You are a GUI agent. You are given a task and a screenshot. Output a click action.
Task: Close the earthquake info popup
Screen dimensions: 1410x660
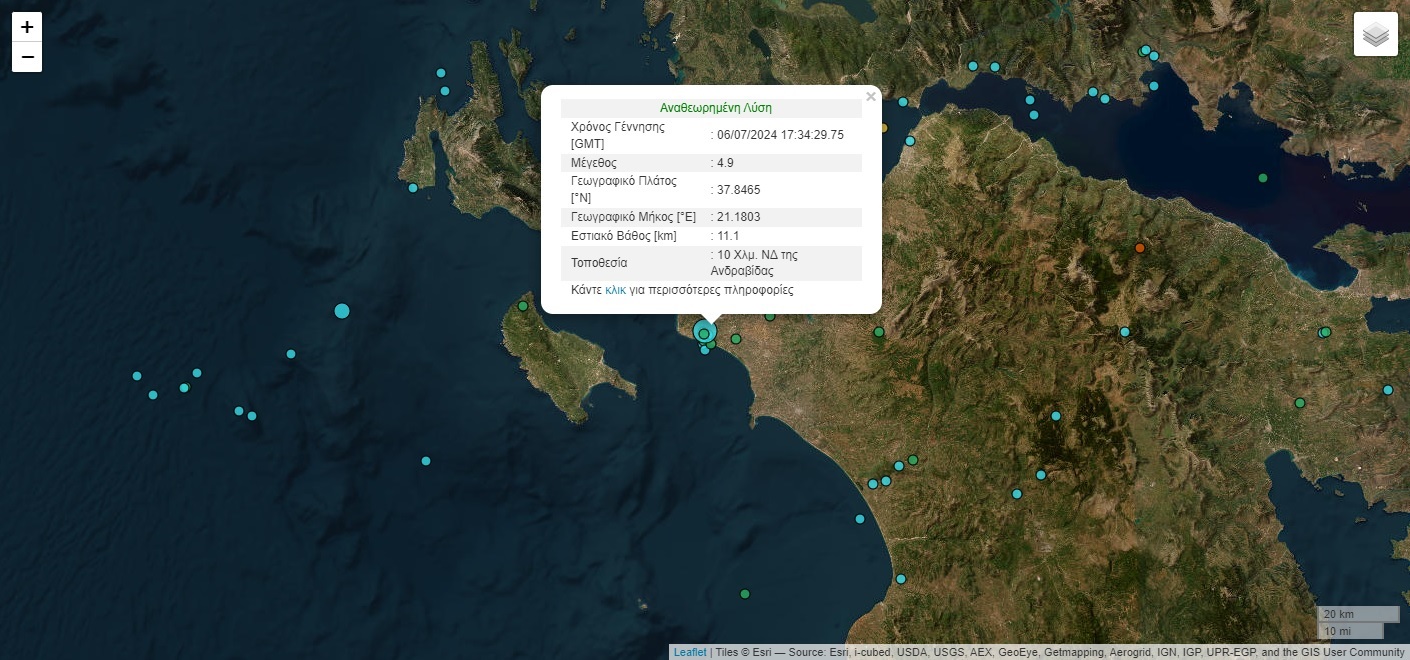[x=870, y=97]
